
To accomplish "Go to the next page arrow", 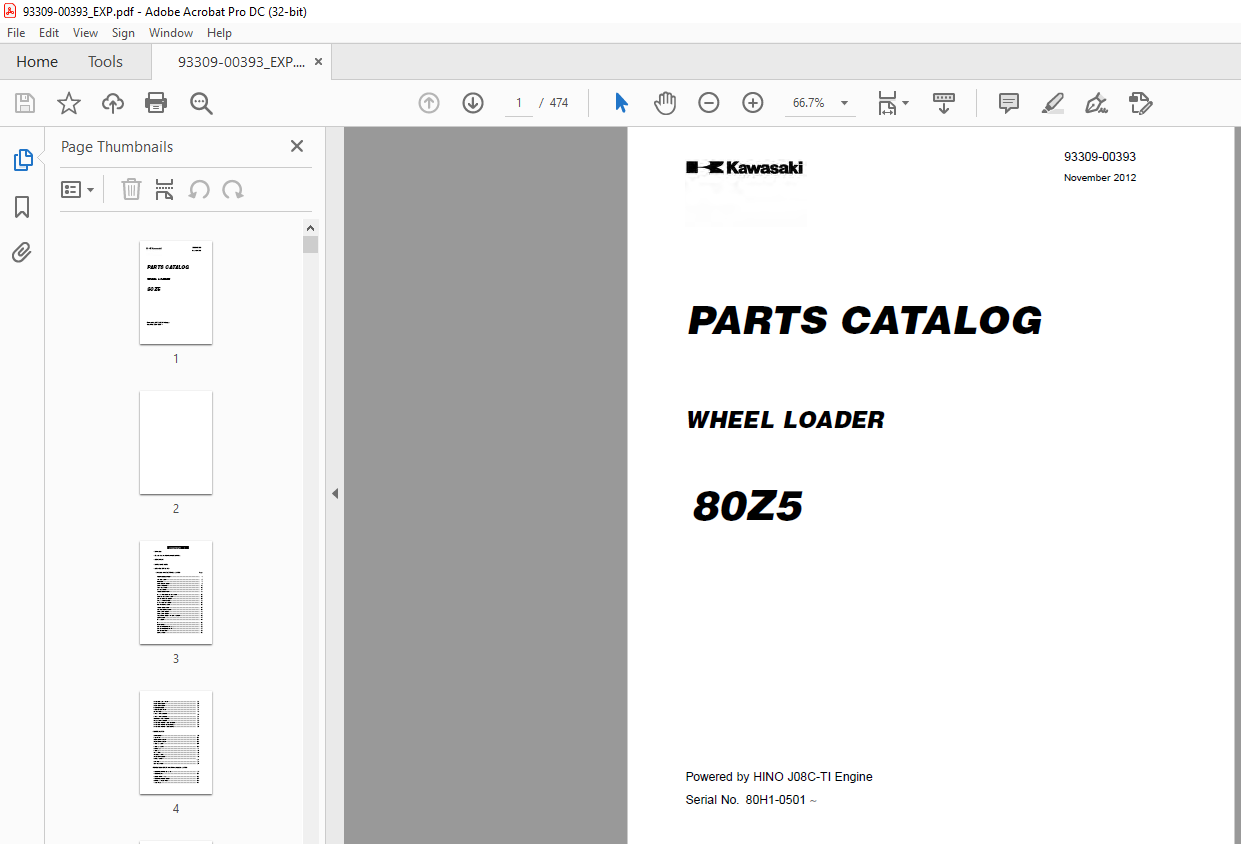I will coord(473,103).
